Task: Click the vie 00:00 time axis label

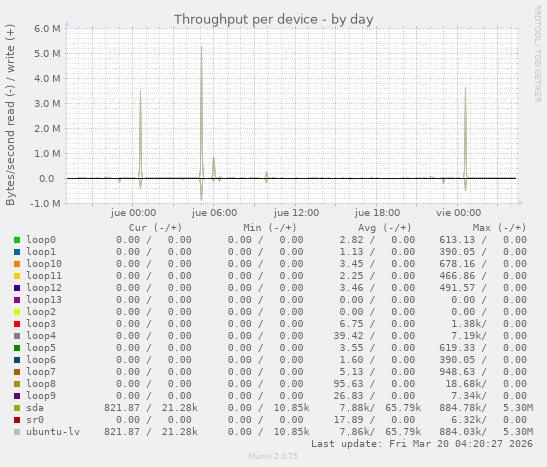Action: coord(458,213)
